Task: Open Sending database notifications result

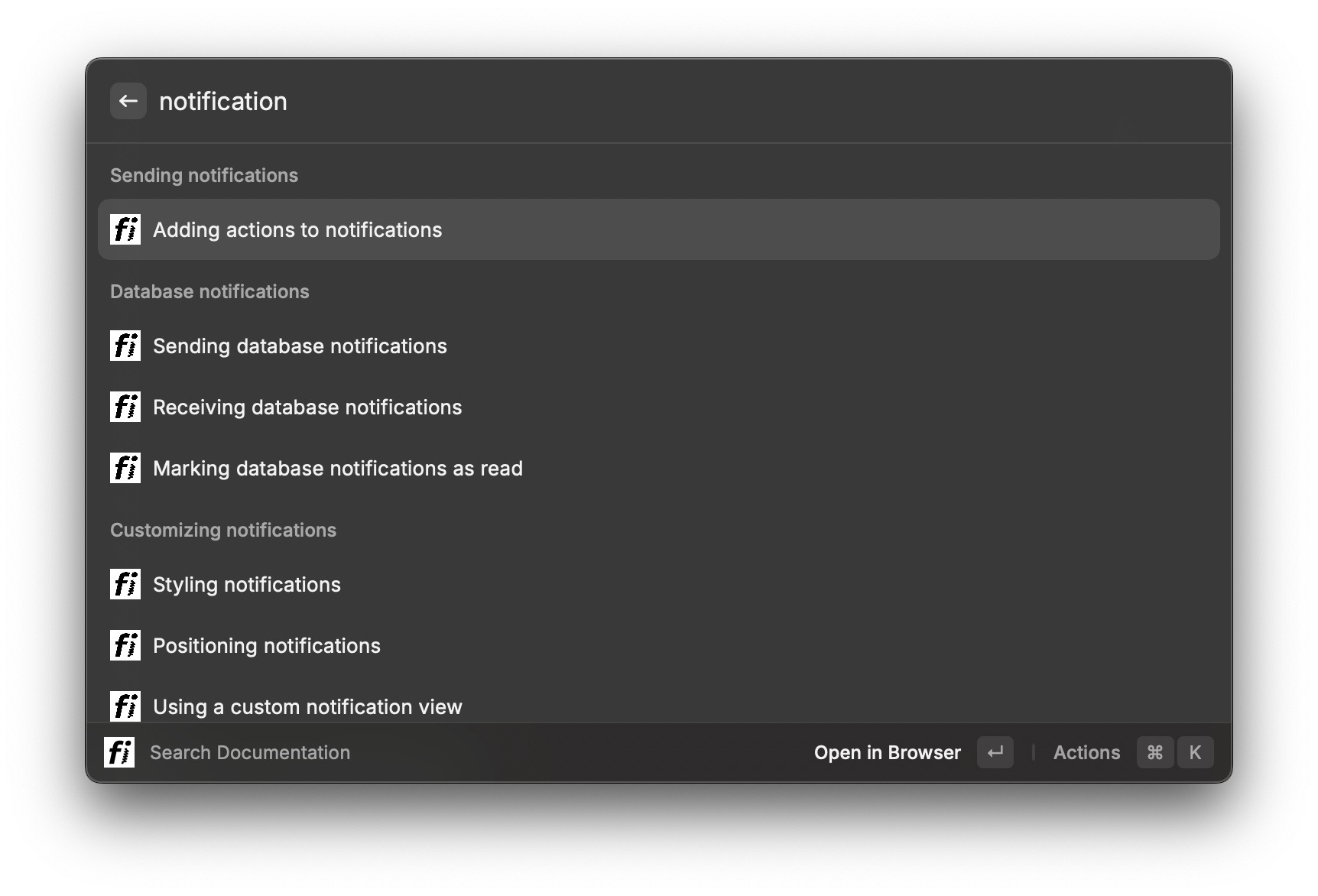Action: coord(659,346)
